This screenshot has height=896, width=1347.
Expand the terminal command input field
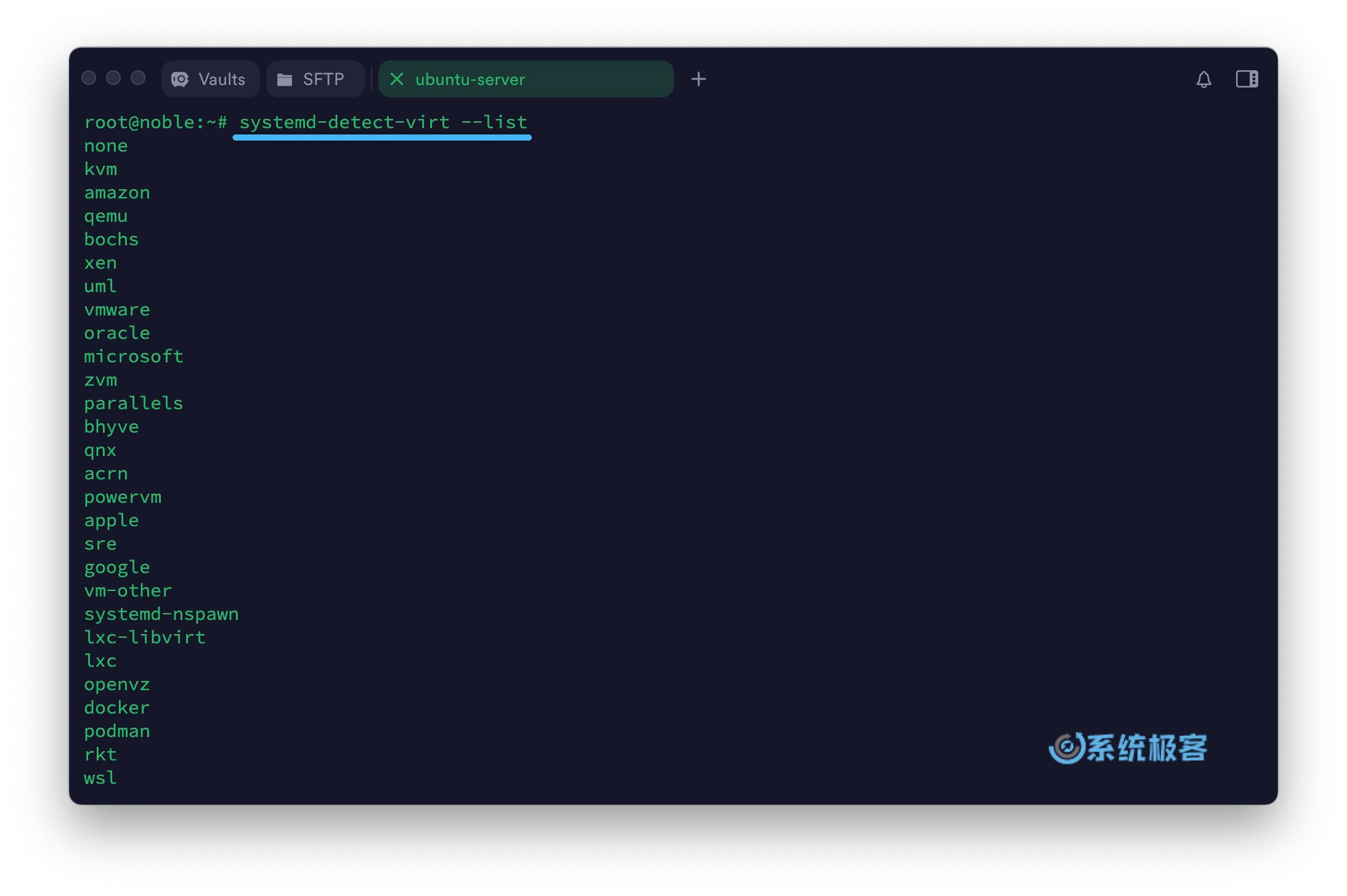coord(384,121)
